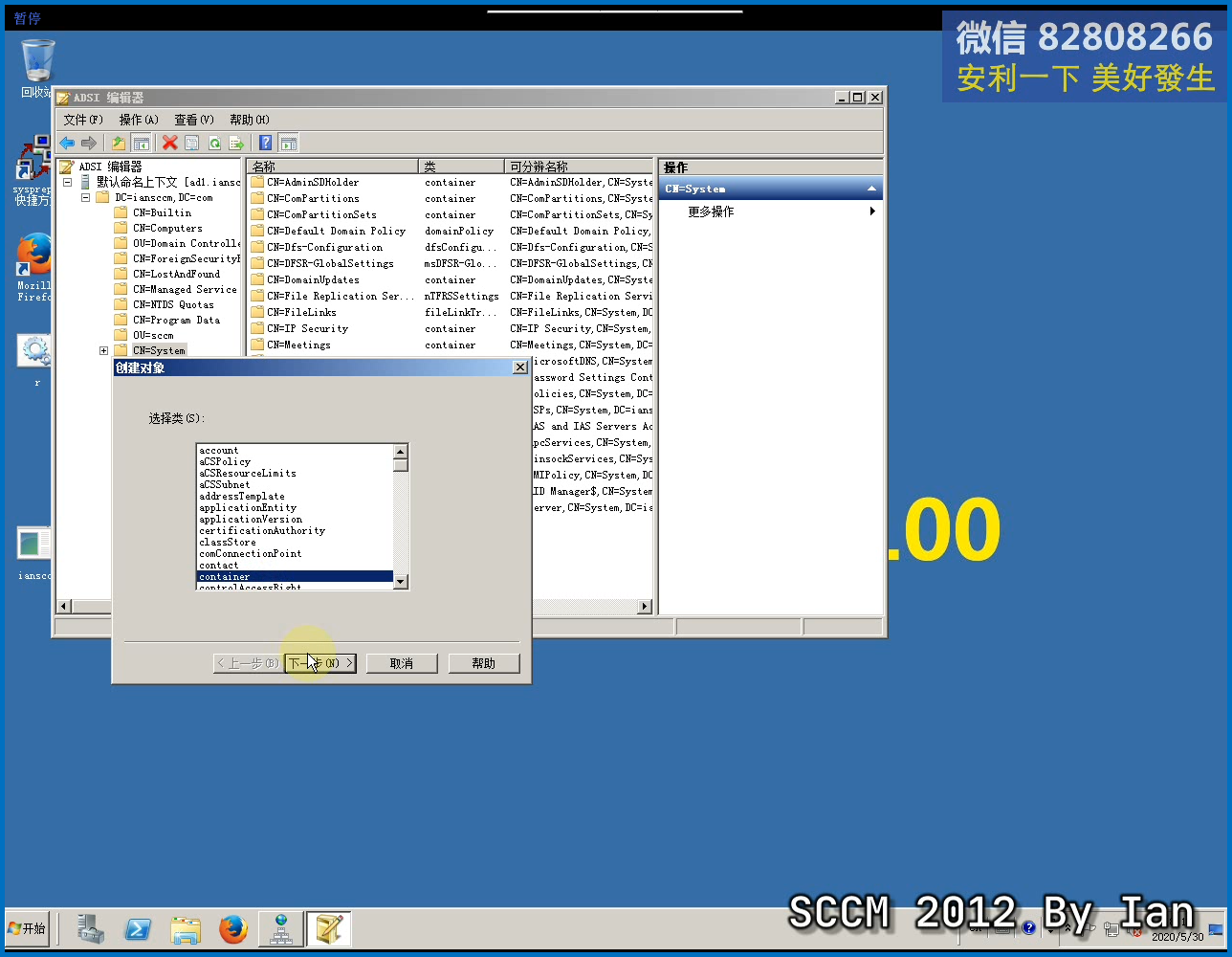Select CN=NTDS Quotas in the tree
Image resolution: width=1232 pixels, height=957 pixels.
click(173, 304)
